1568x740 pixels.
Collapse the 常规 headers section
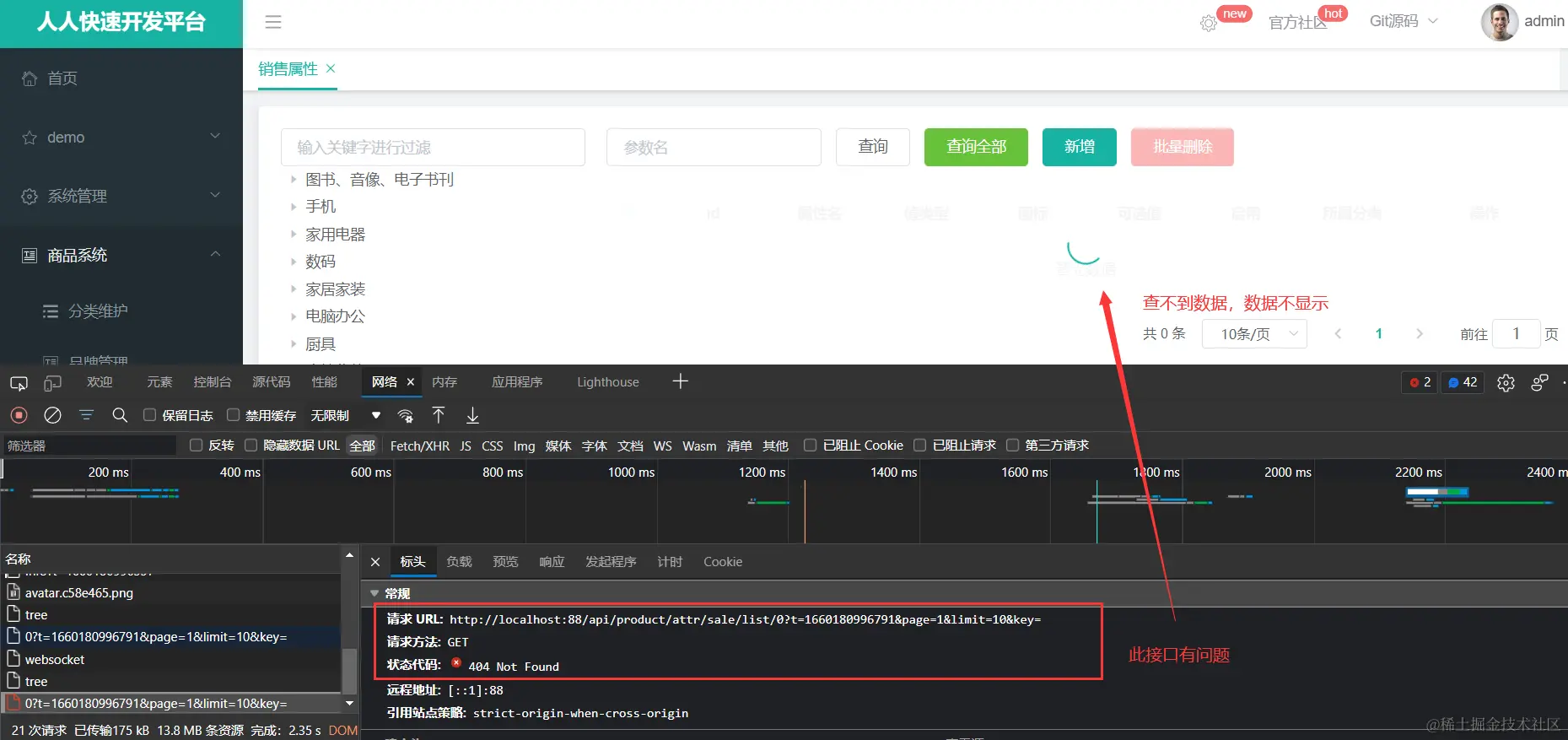point(375,594)
